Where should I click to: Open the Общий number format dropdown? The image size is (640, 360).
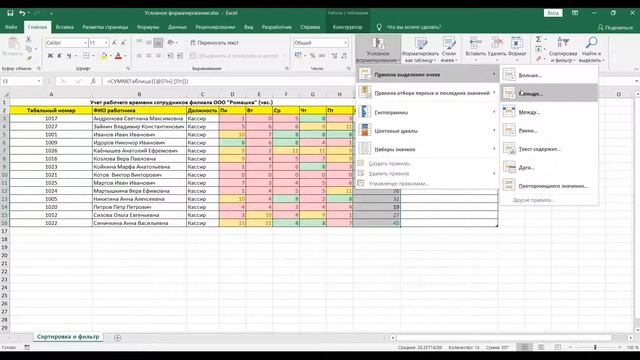click(x=345, y=43)
